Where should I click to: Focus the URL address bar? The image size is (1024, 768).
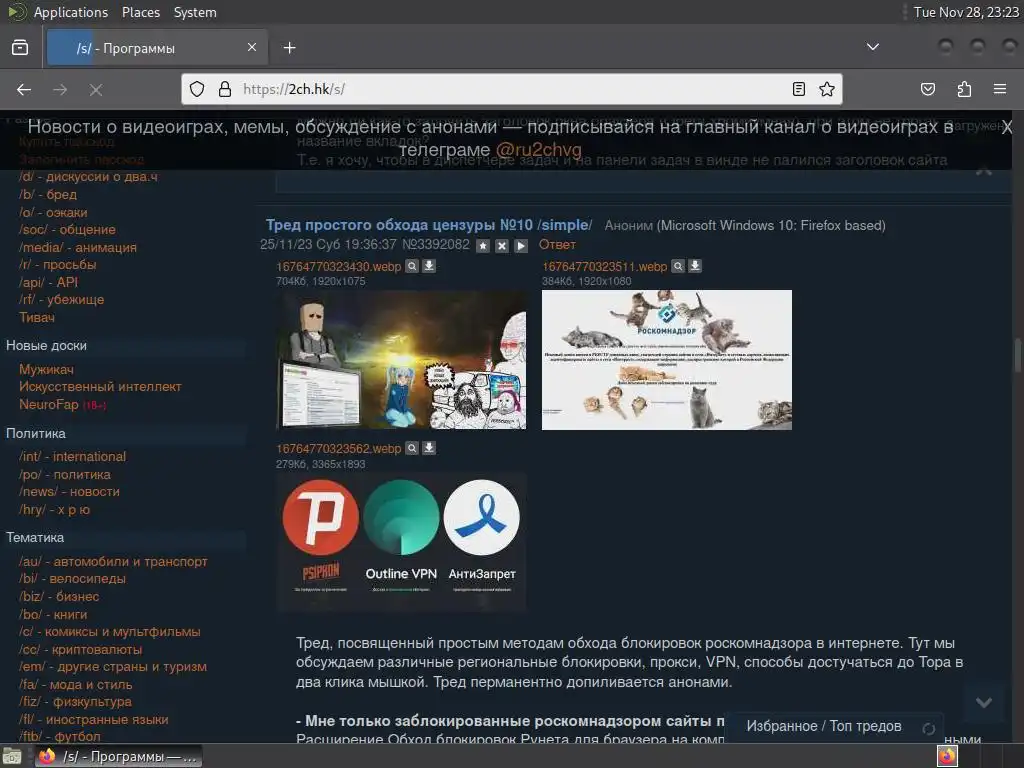click(511, 89)
